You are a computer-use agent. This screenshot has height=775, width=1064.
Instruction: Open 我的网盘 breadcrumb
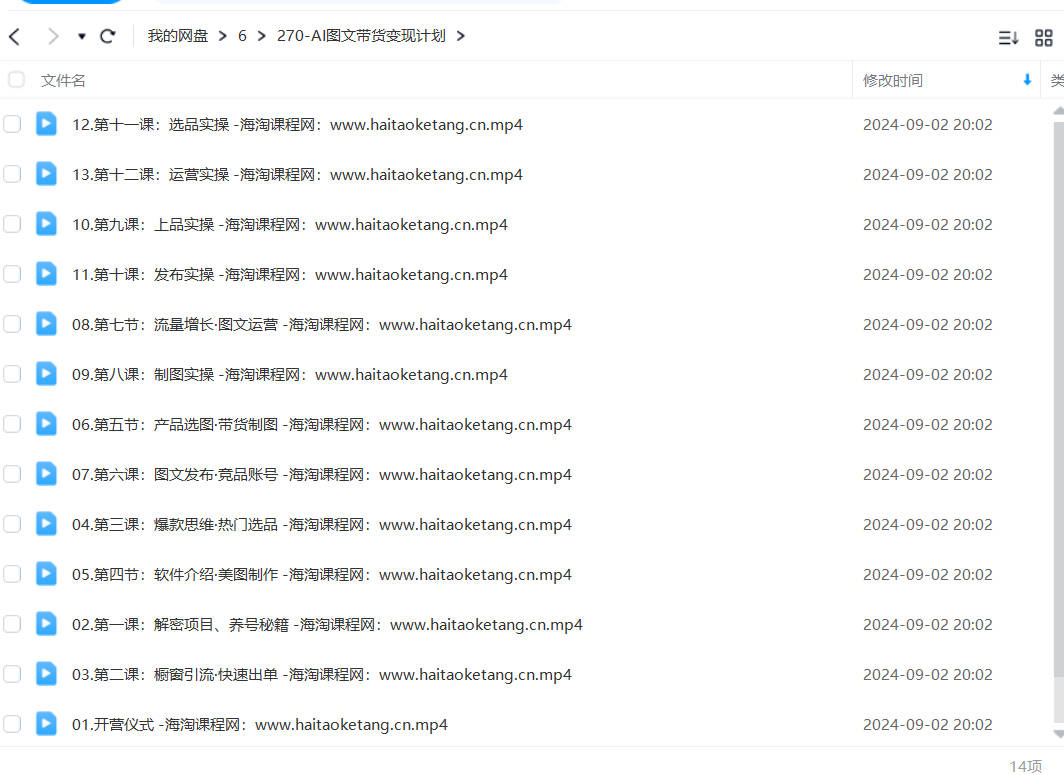pos(178,36)
